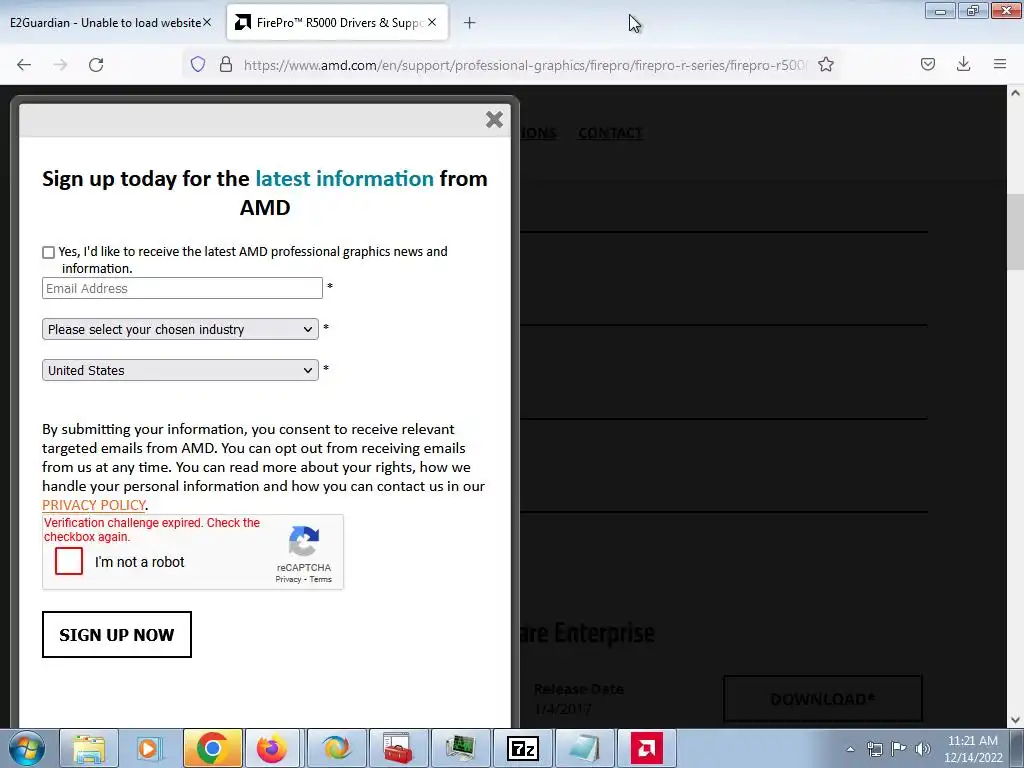Open Google Chrome from taskbar

pyautogui.click(x=212, y=748)
